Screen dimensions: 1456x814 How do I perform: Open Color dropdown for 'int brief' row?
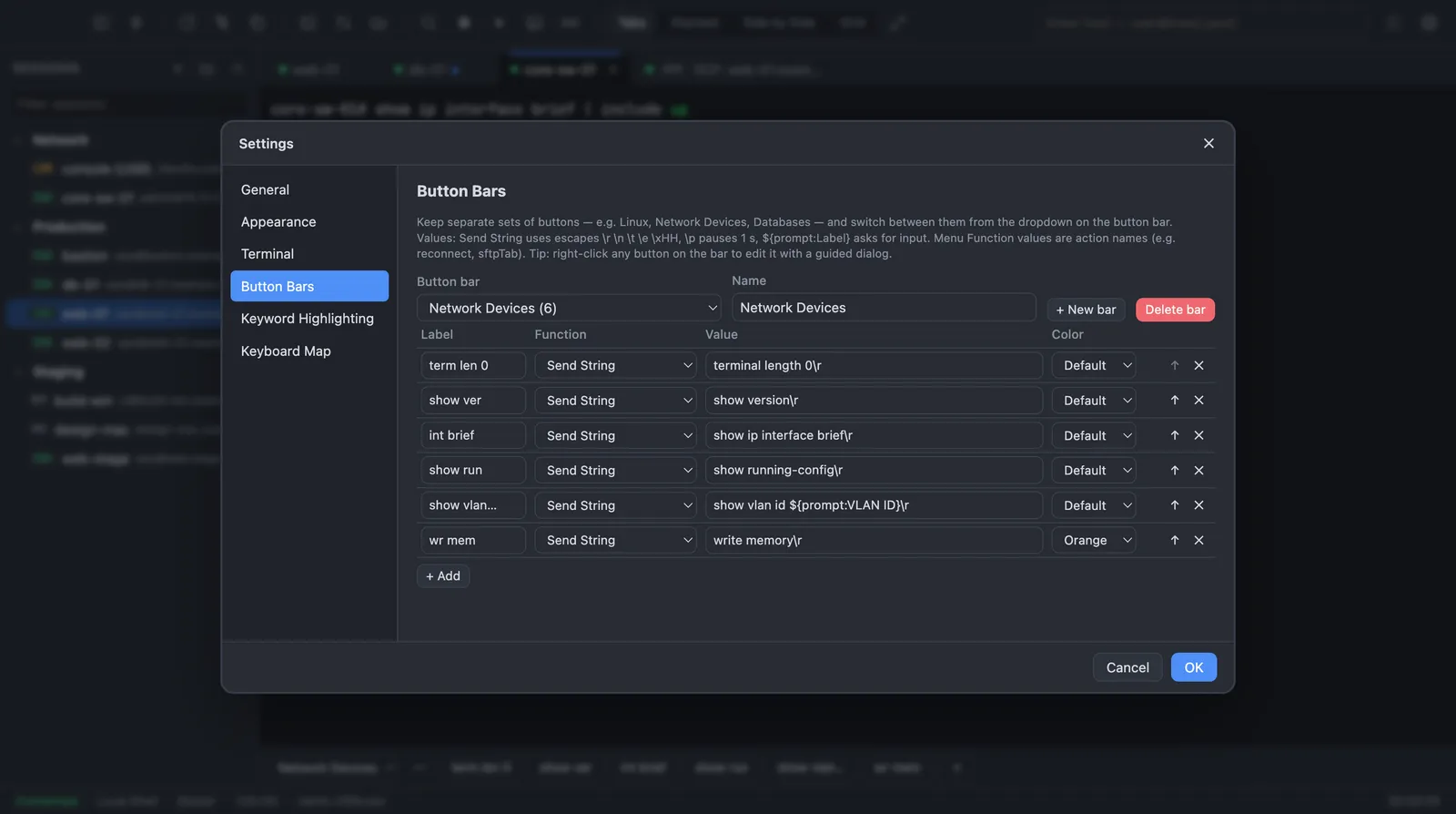click(x=1094, y=436)
